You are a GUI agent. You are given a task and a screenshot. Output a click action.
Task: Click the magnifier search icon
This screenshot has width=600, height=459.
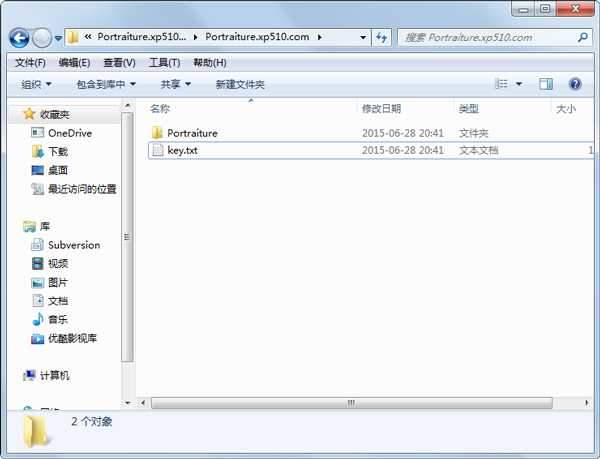(583, 37)
